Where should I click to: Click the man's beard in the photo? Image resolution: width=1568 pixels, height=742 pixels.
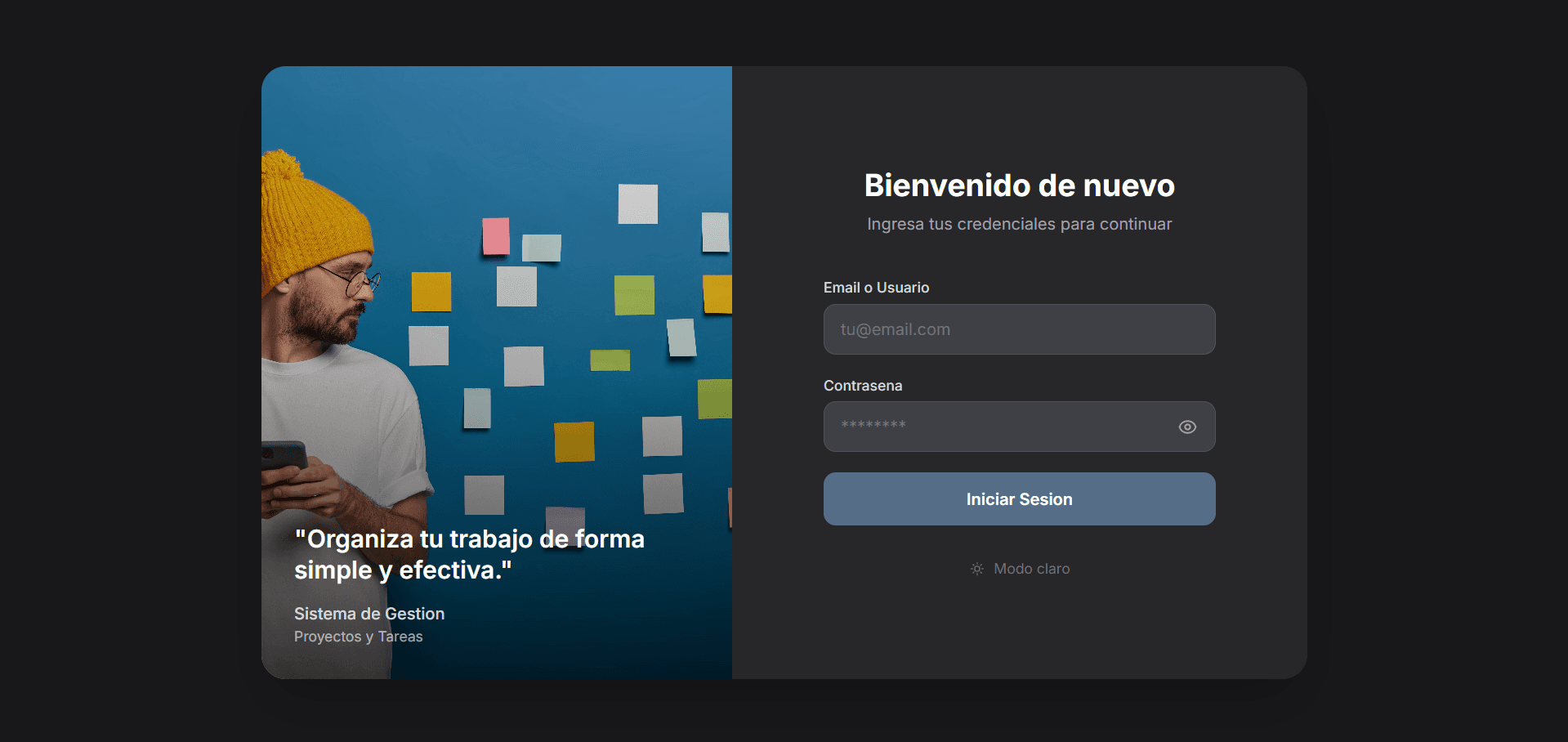click(323, 320)
